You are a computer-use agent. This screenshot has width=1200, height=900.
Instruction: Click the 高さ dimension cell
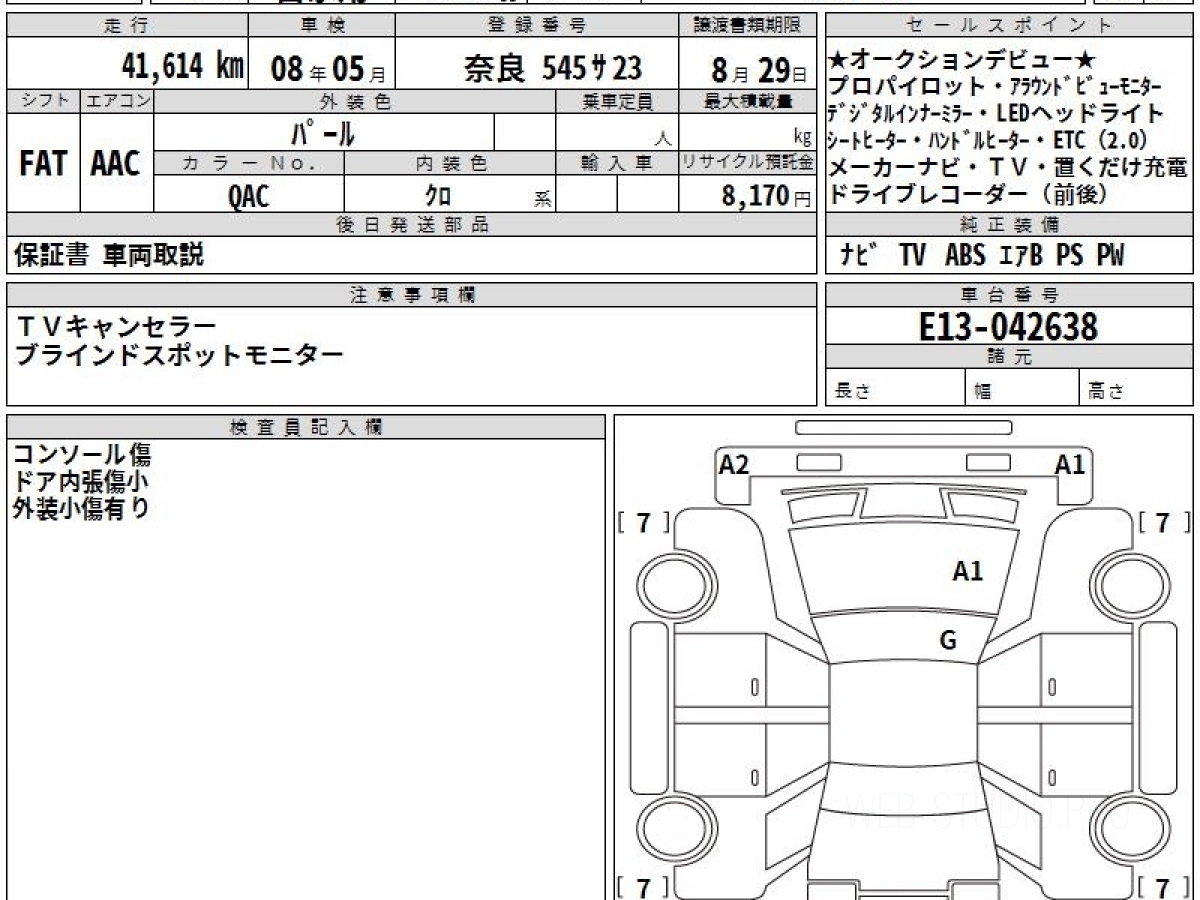[1137, 388]
